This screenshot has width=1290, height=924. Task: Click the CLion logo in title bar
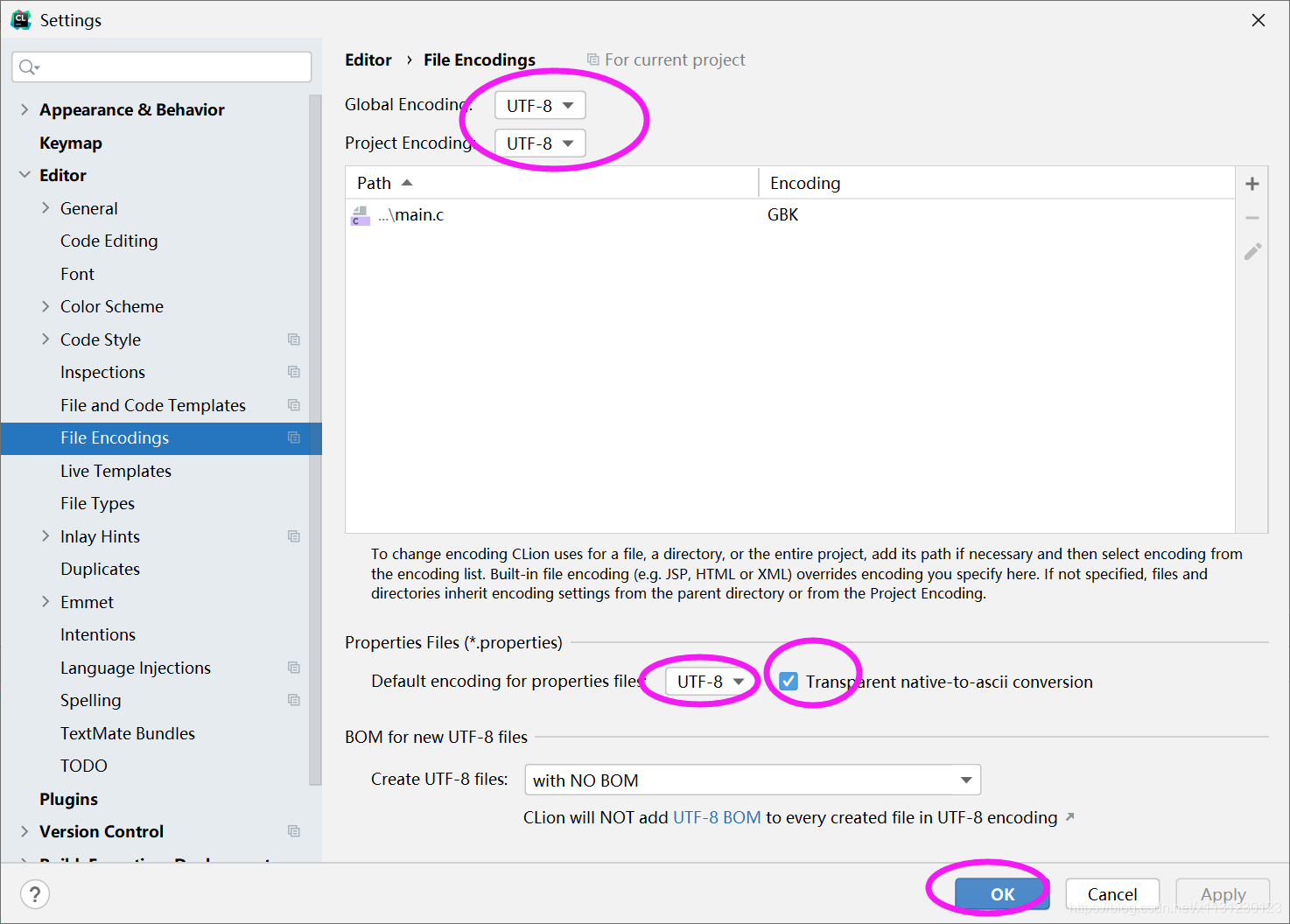tap(20, 19)
